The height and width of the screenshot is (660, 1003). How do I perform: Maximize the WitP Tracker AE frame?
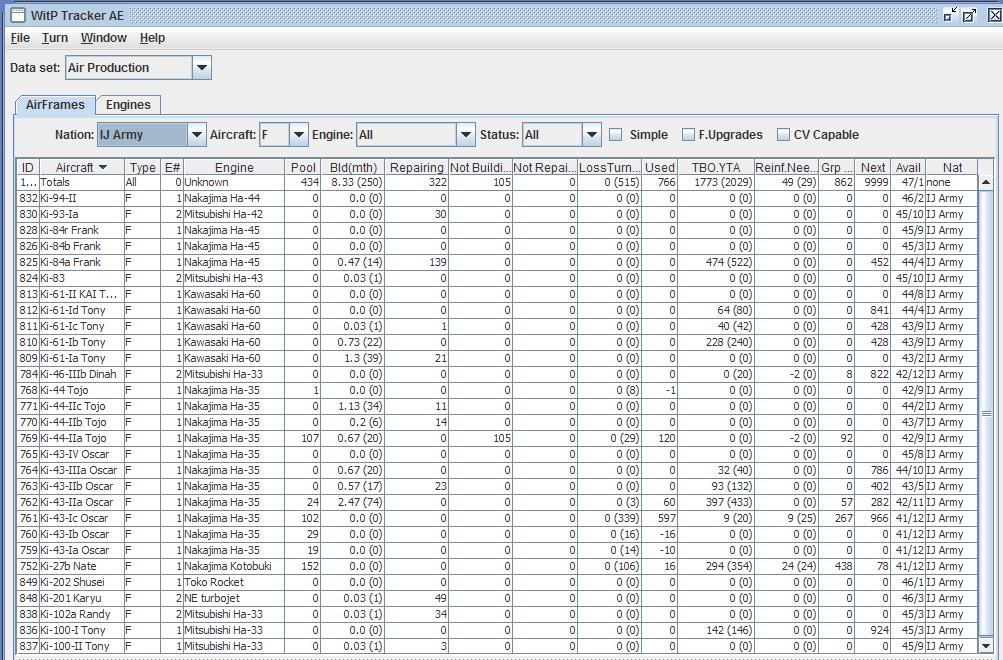tap(970, 15)
